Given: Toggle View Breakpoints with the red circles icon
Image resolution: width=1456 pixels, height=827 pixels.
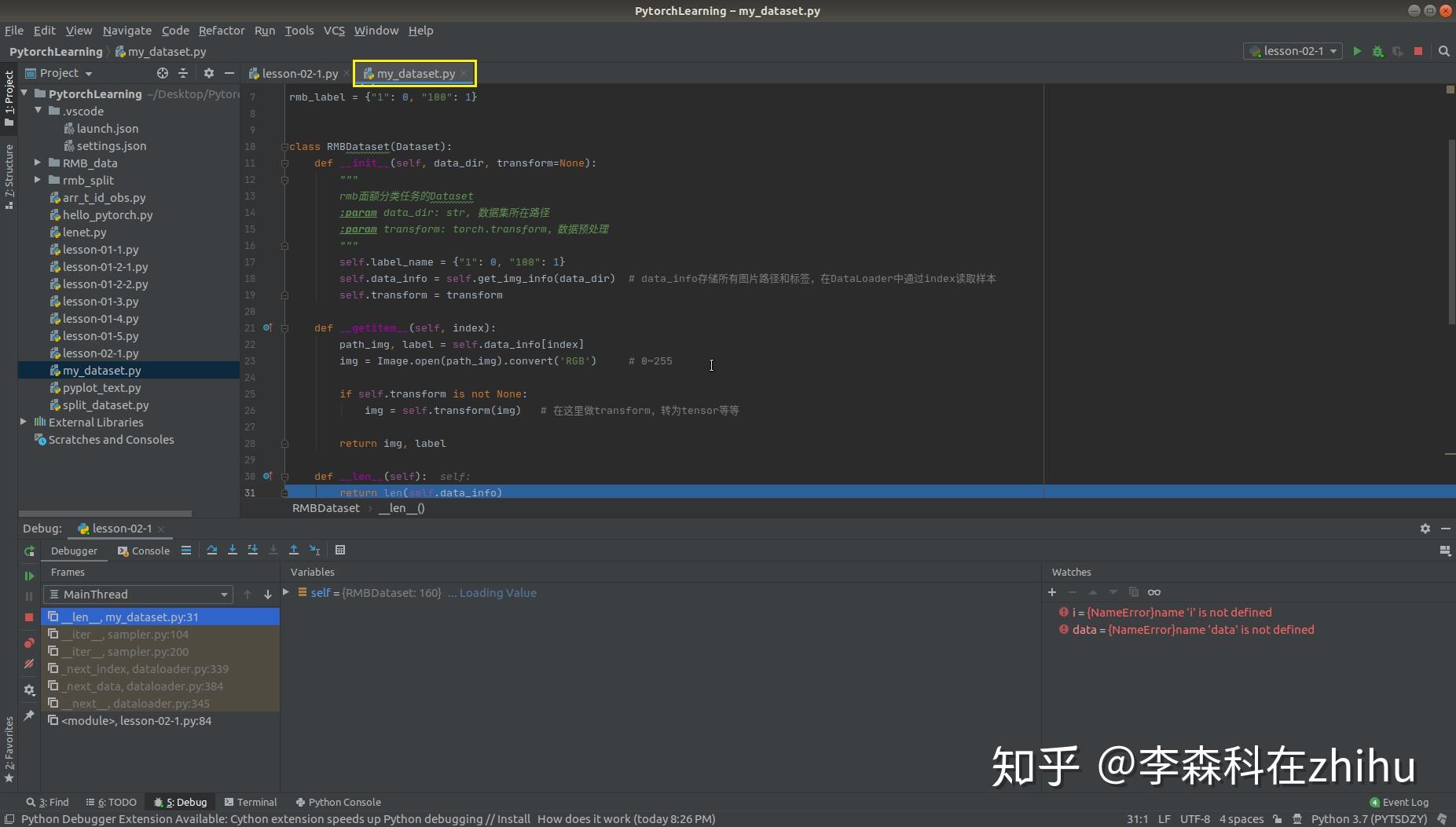Looking at the screenshot, I should [x=29, y=642].
